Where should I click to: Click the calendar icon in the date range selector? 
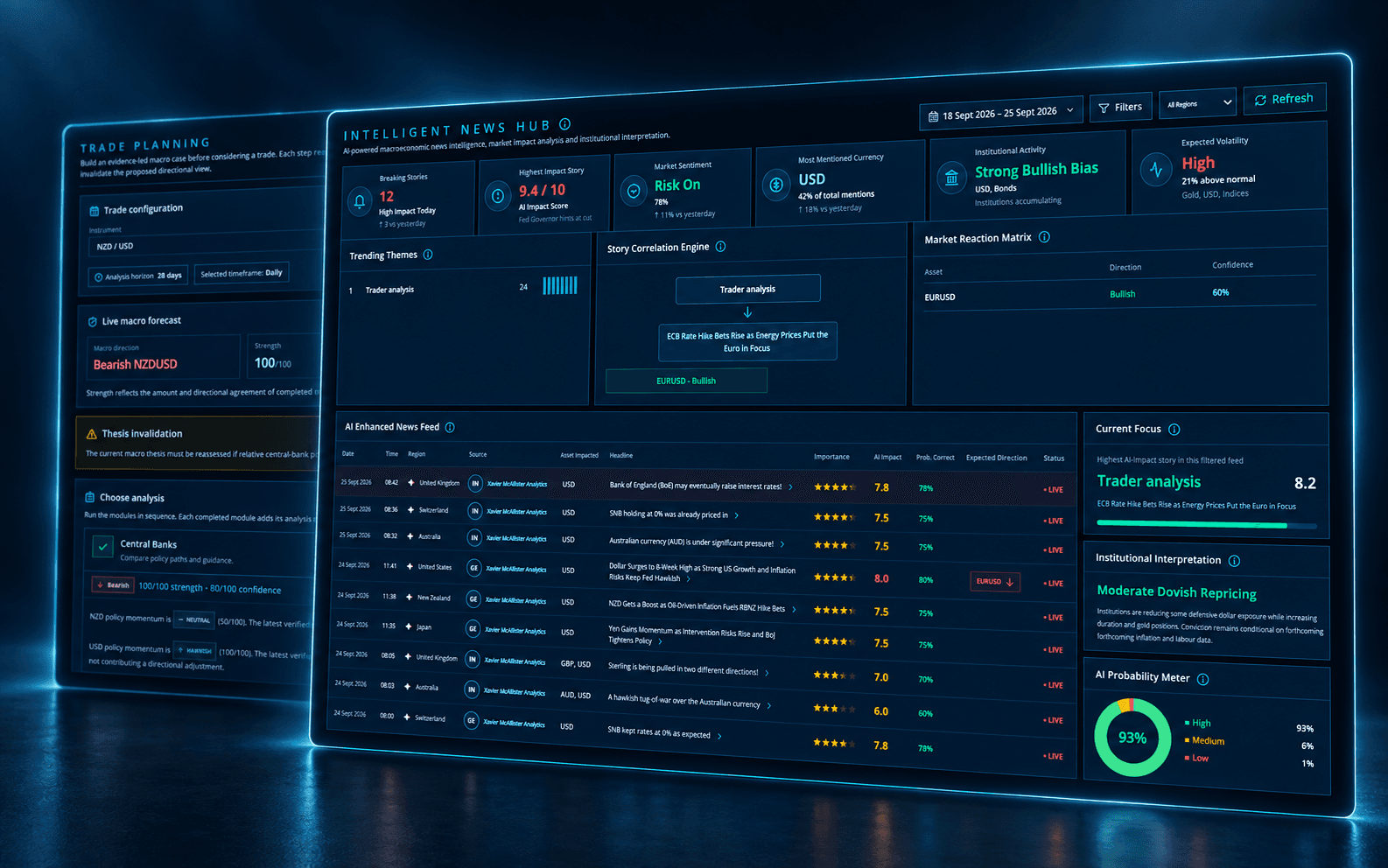point(933,115)
